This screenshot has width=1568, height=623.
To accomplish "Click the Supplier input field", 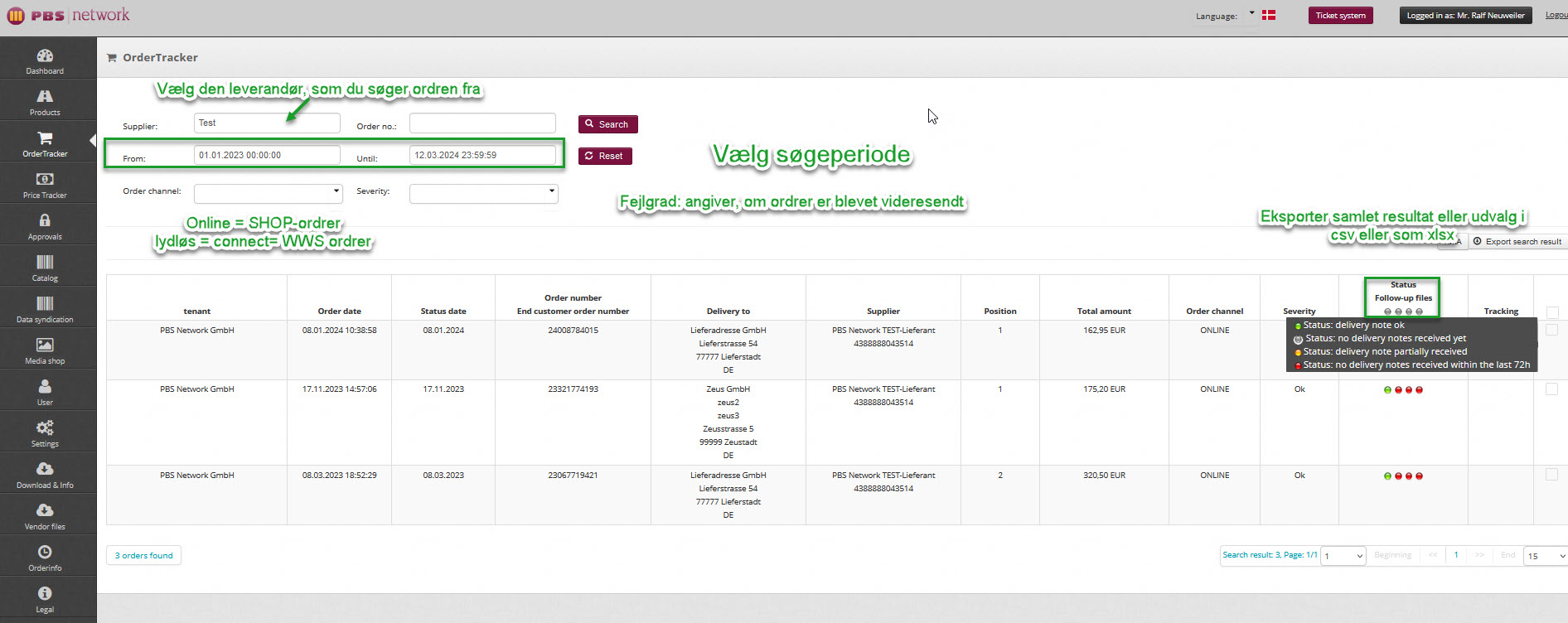I will 267,123.
